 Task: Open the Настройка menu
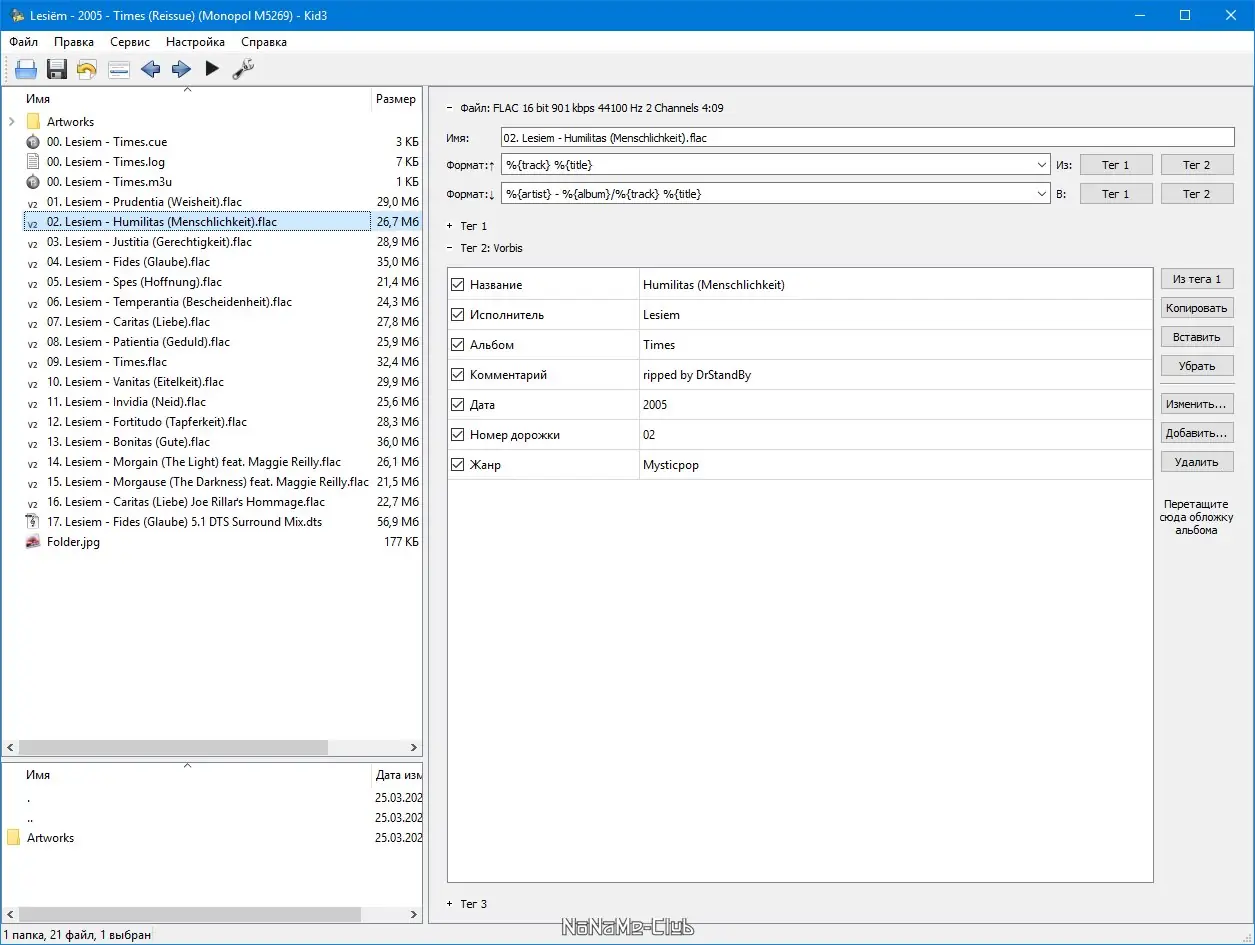click(x=195, y=42)
